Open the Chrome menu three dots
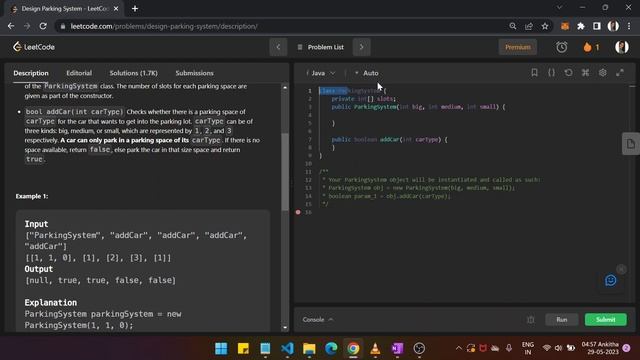This screenshot has width=640, height=360. click(629, 26)
